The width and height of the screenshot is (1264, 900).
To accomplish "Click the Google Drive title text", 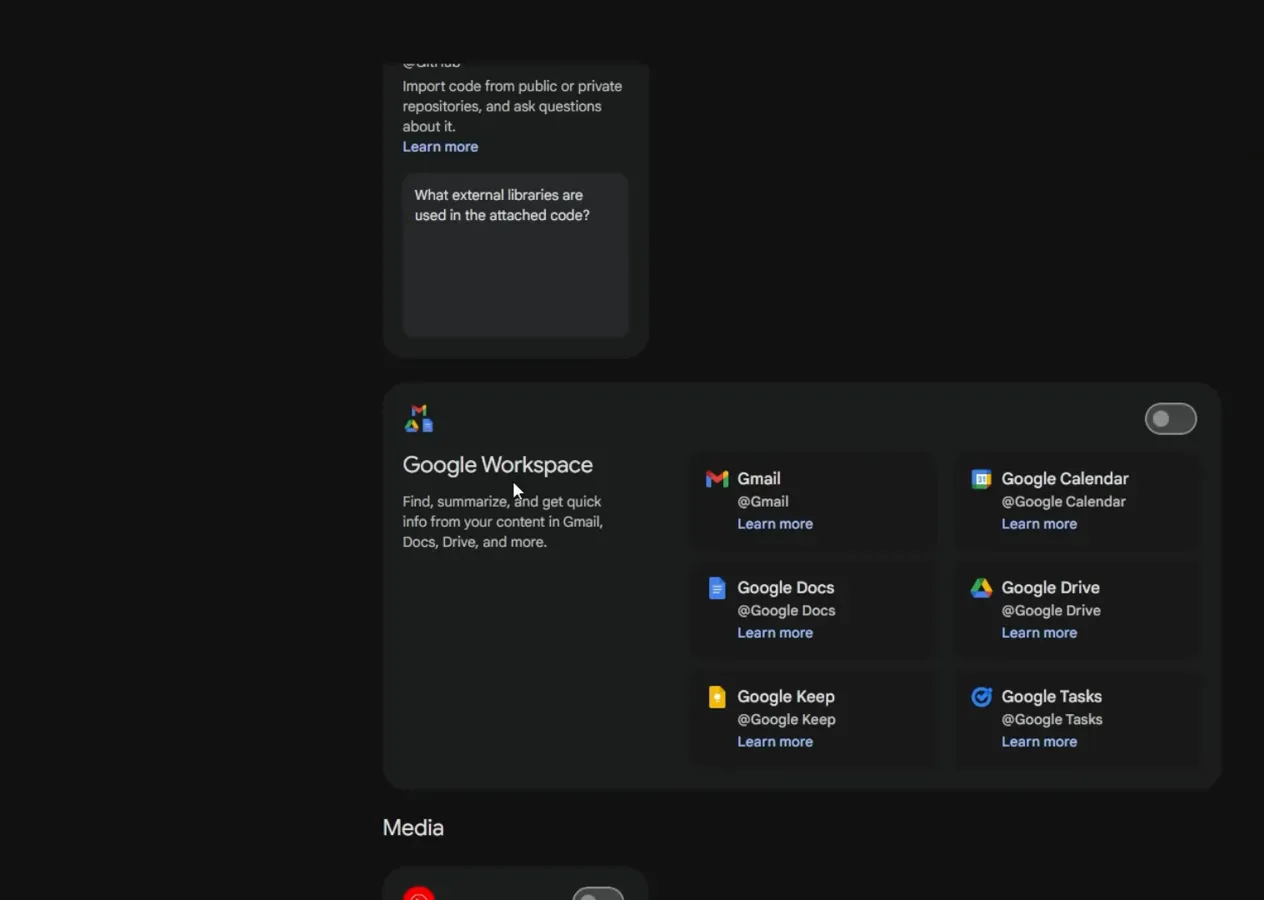I will [x=1051, y=588].
